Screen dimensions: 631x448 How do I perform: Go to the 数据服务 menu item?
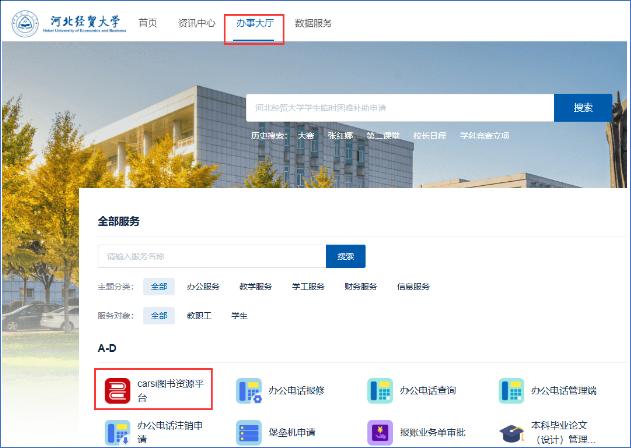pos(313,23)
